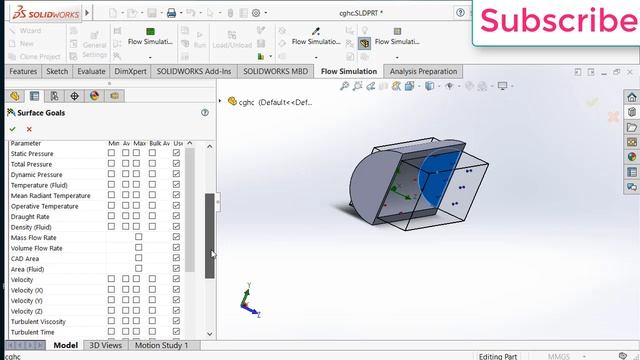This screenshot has height=360, width=640.
Task: Open the green results icon dropdown arrow
Action: click(x=271, y=56)
